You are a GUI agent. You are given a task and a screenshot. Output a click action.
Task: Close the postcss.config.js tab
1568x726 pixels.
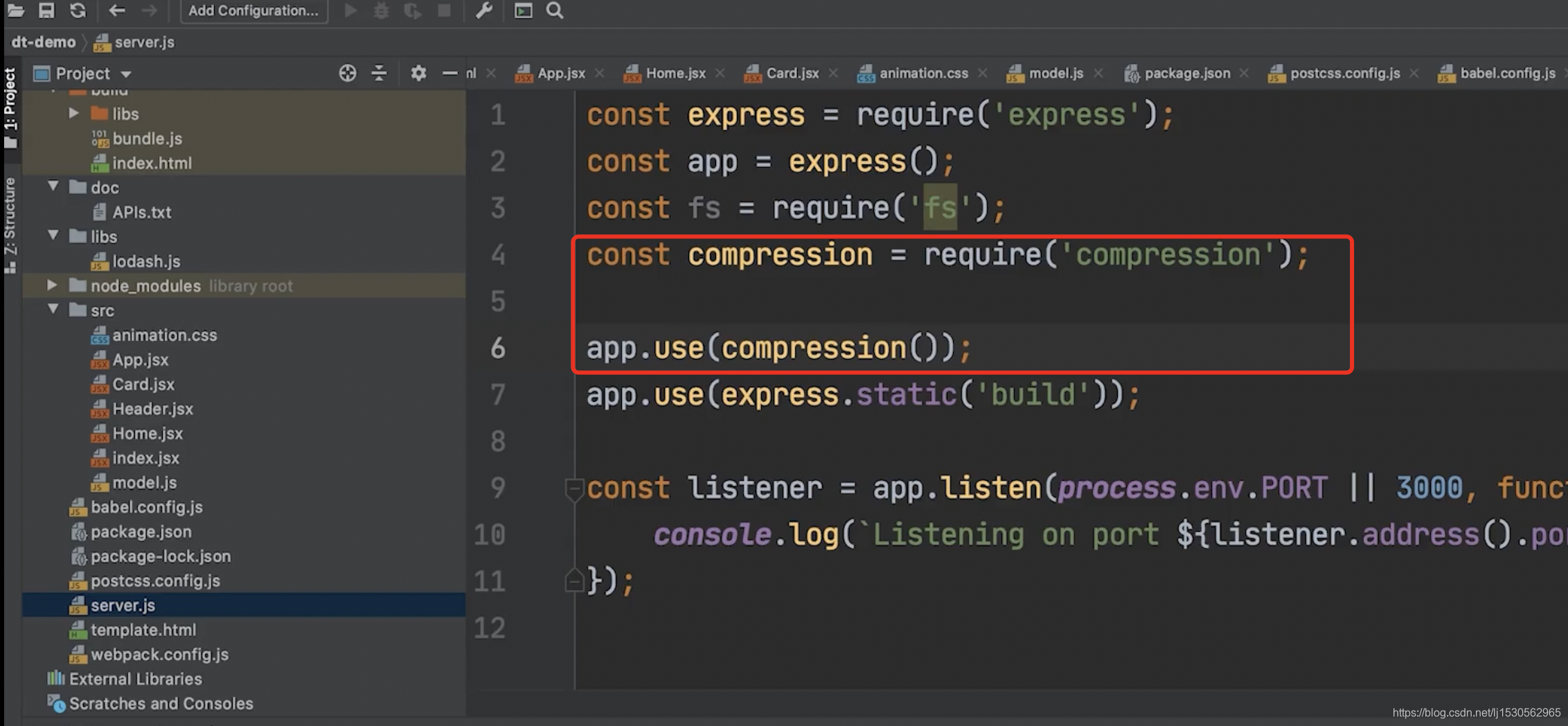(1414, 73)
